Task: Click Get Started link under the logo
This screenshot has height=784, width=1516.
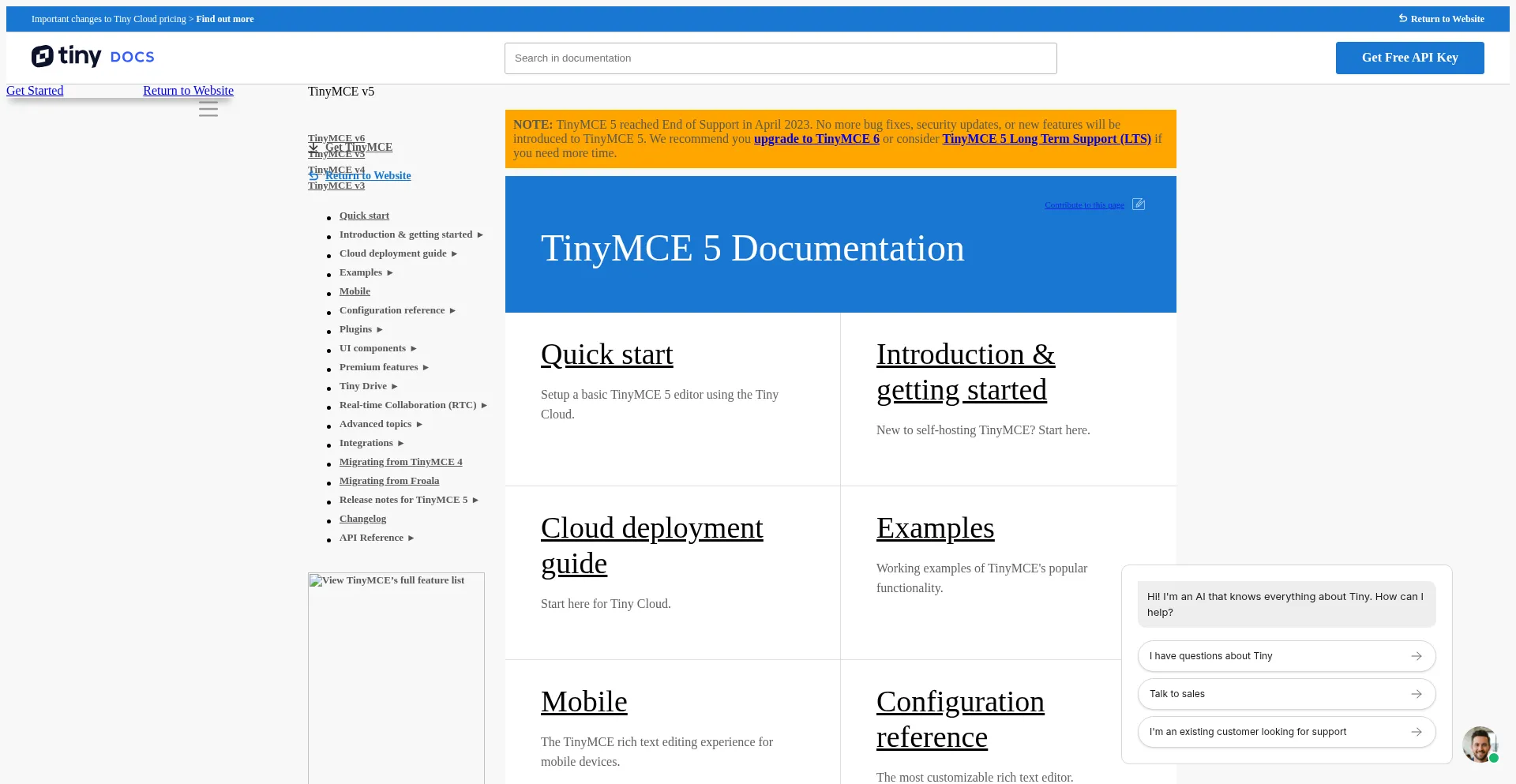Action: point(35,91)
